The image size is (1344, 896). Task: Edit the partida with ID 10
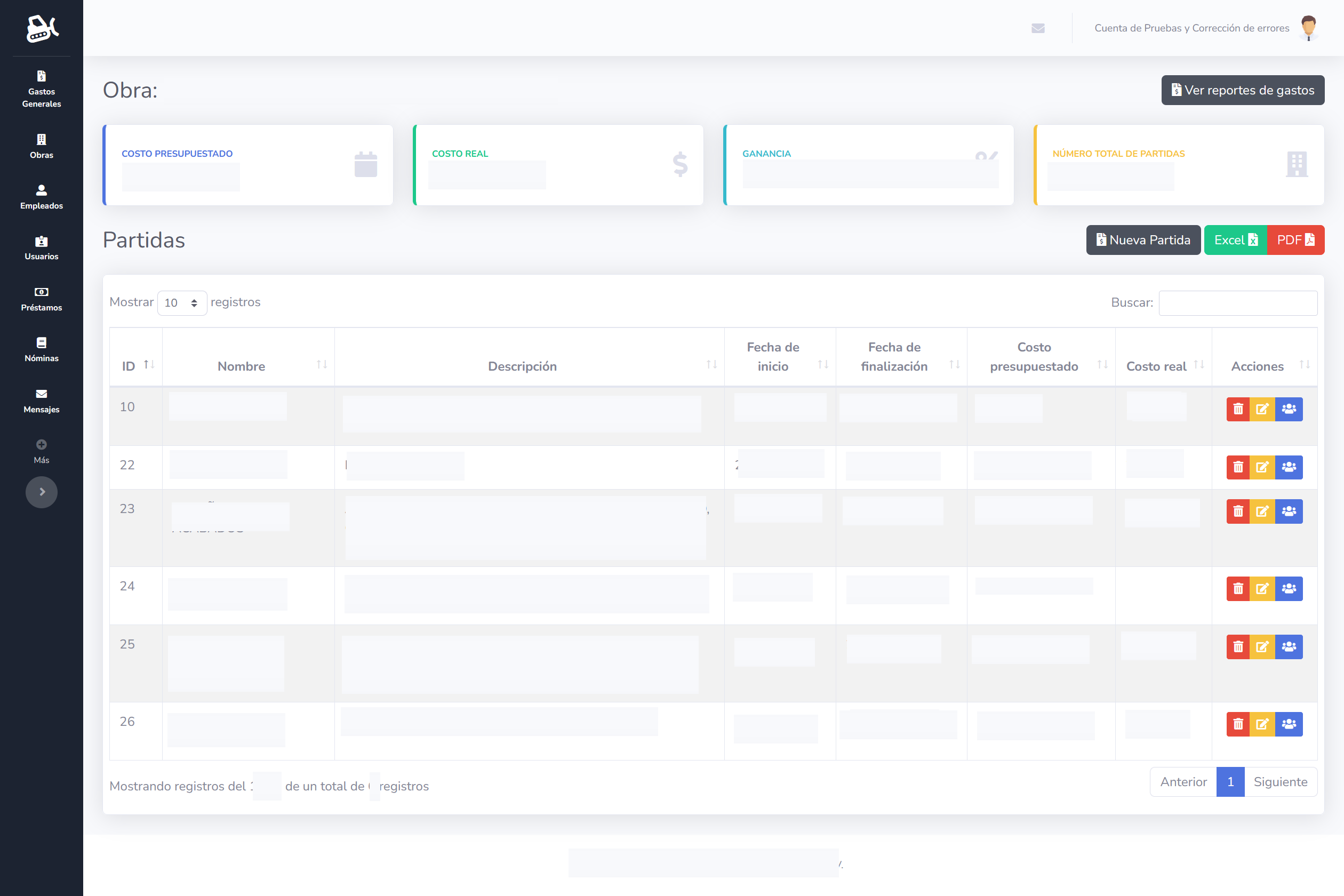[1262, 409]
